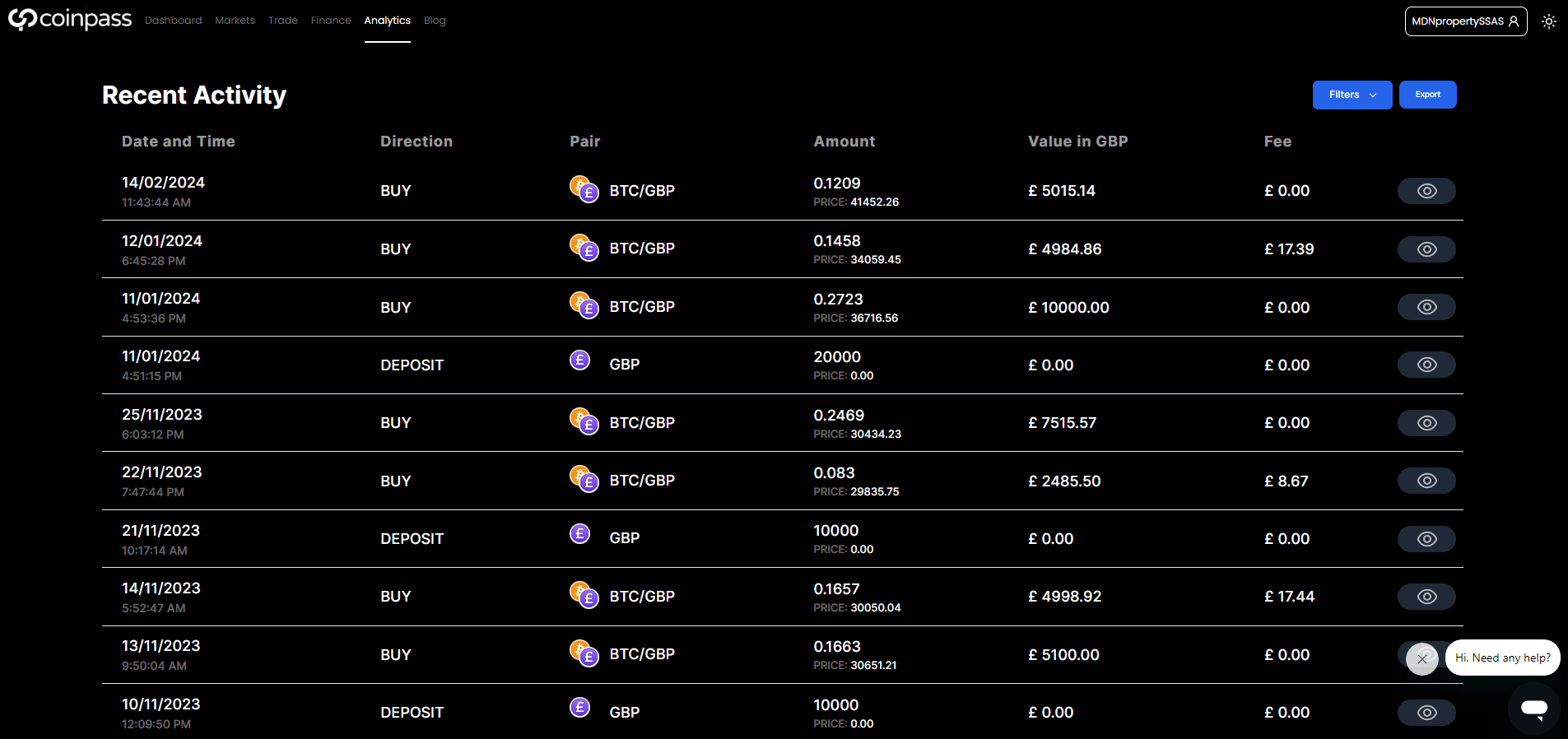Click the GBP icon on the 10/11/2023 deposit

click(x=580, y=707)
